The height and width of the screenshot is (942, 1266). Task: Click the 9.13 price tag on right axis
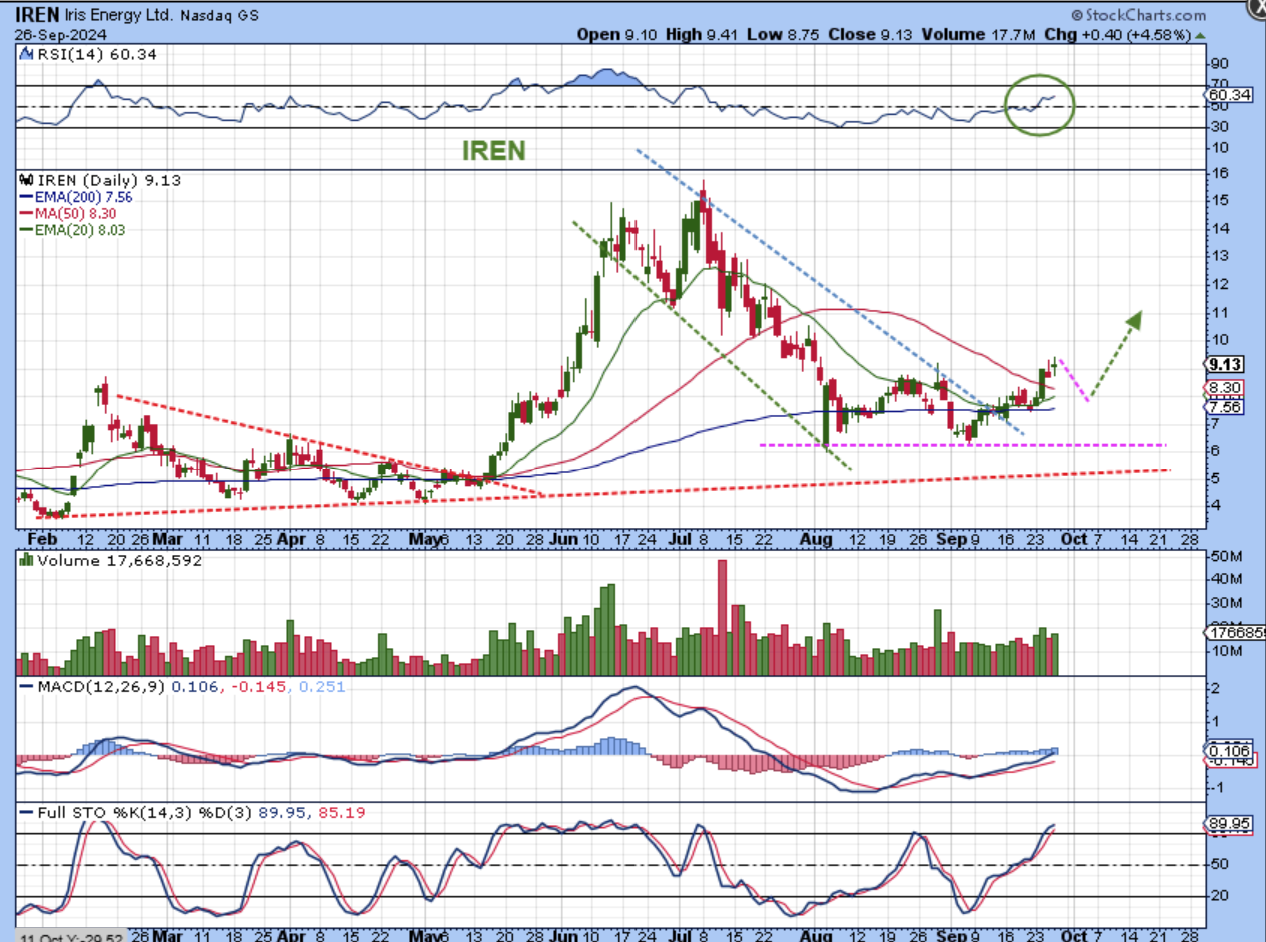click(x=1226, y=365)
